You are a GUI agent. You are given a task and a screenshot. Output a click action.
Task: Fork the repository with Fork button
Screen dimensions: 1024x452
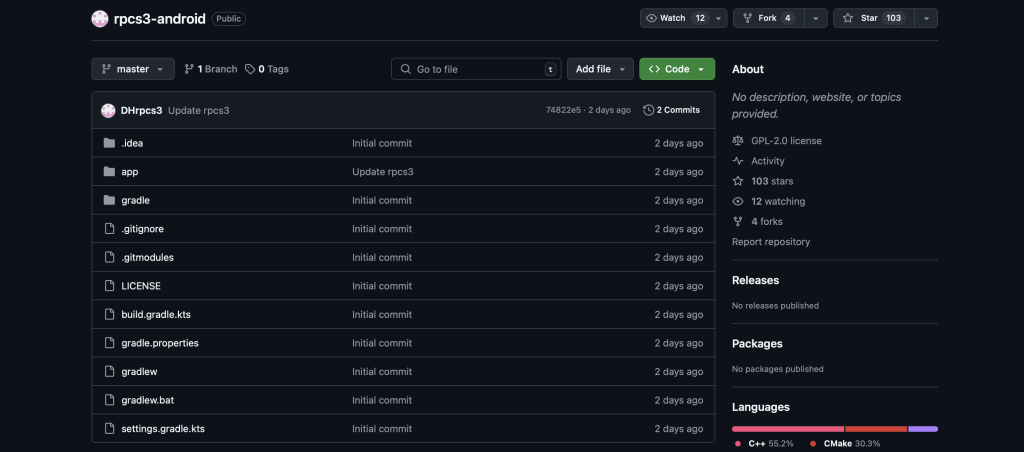click(x=769, y=18)
